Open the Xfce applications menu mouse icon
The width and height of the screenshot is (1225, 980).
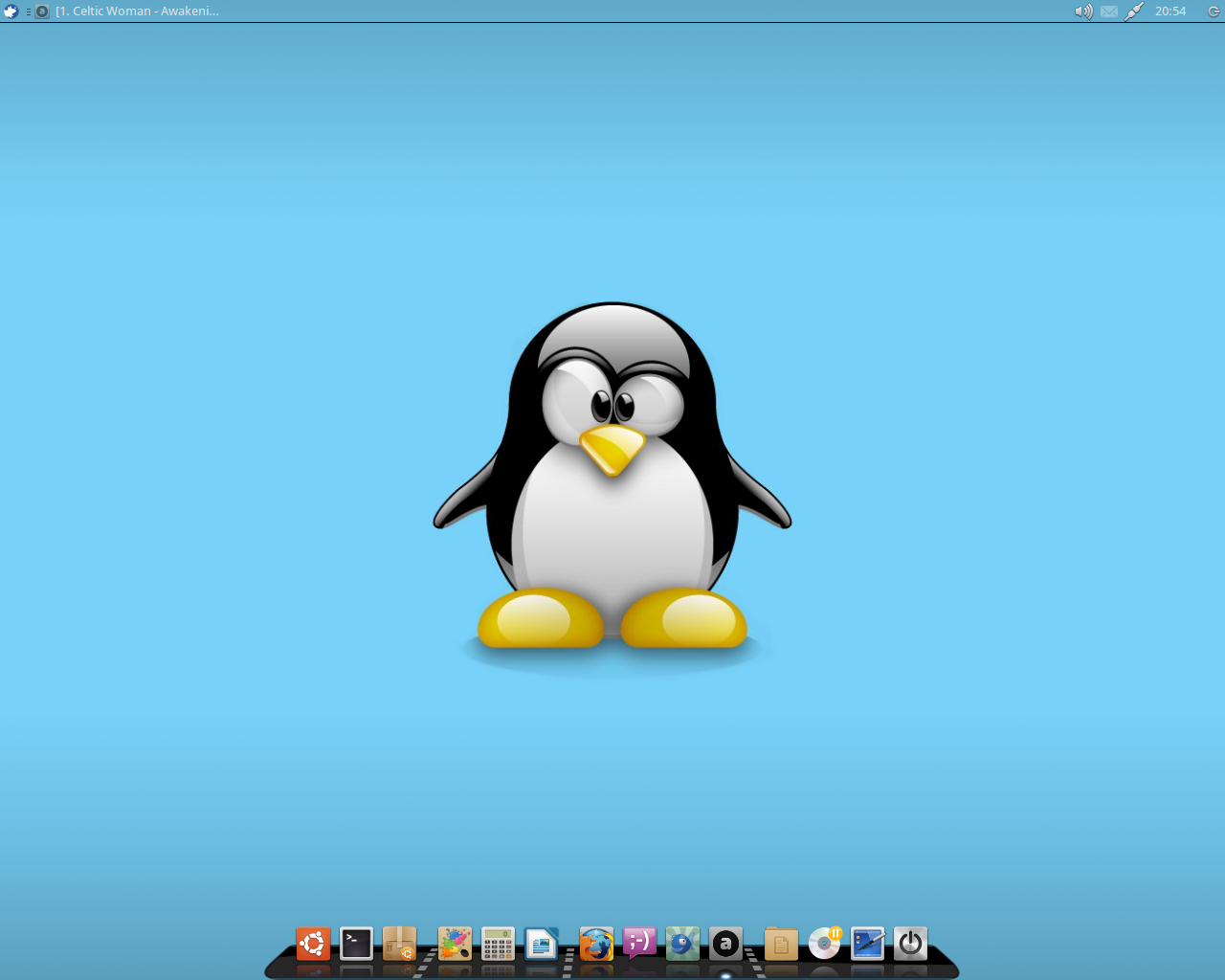click(11, 11)
